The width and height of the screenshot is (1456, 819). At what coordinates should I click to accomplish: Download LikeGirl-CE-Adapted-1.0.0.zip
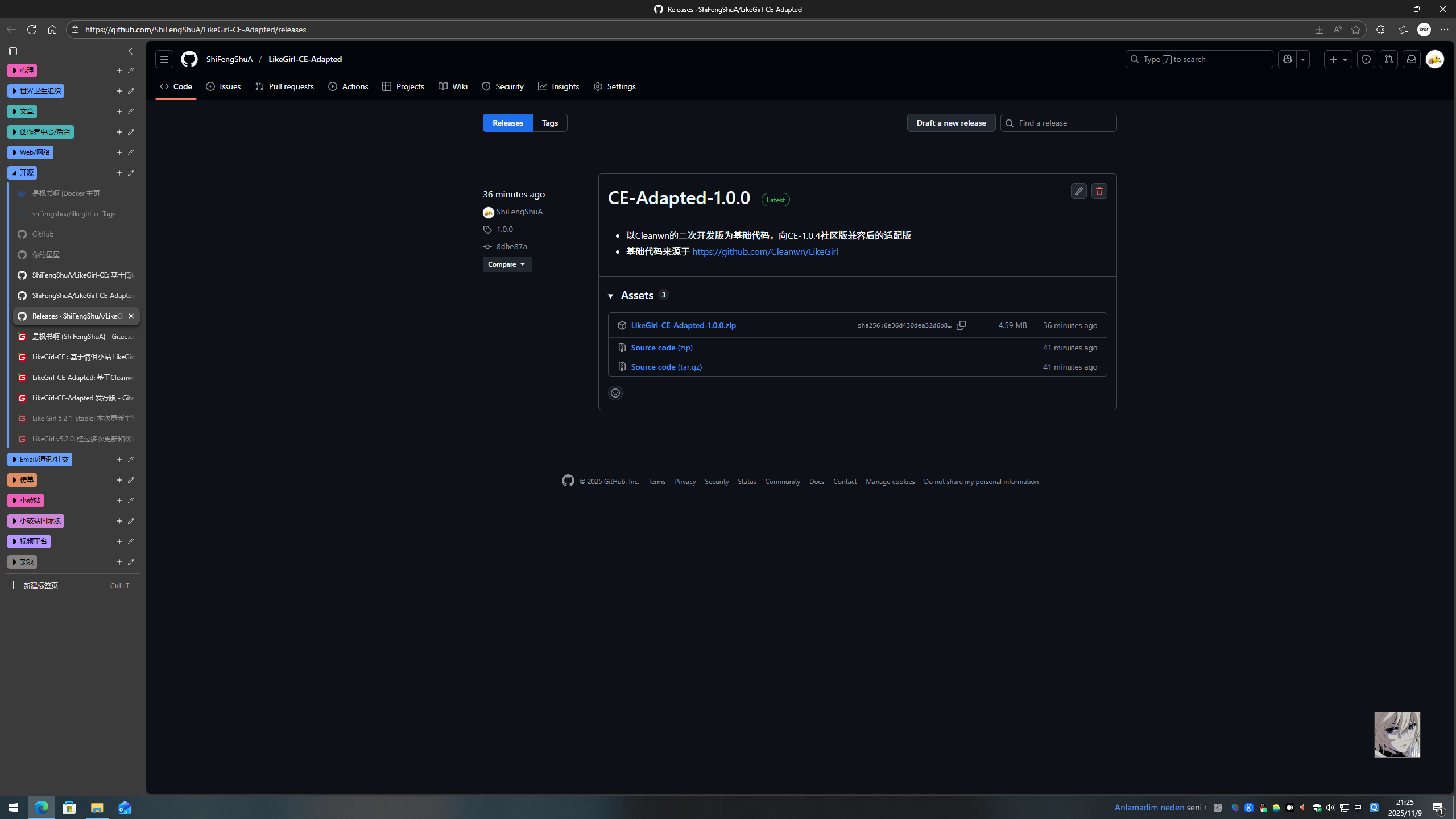pos(683,325)
